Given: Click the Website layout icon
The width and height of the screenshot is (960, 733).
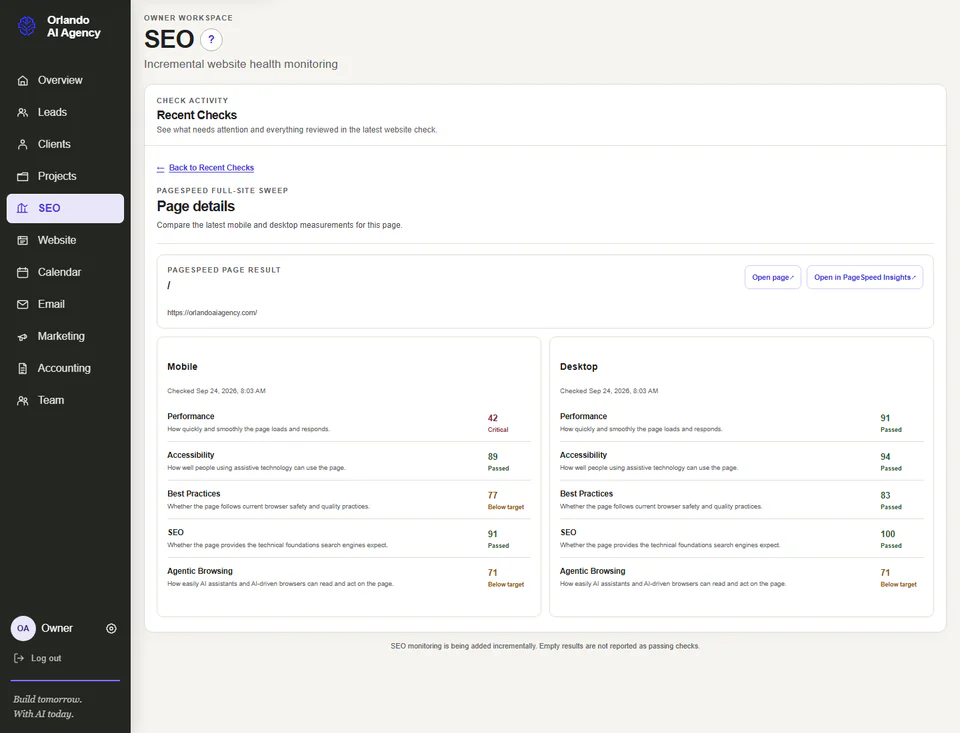Looking at the screenshot, I should [x=23, y=241].
